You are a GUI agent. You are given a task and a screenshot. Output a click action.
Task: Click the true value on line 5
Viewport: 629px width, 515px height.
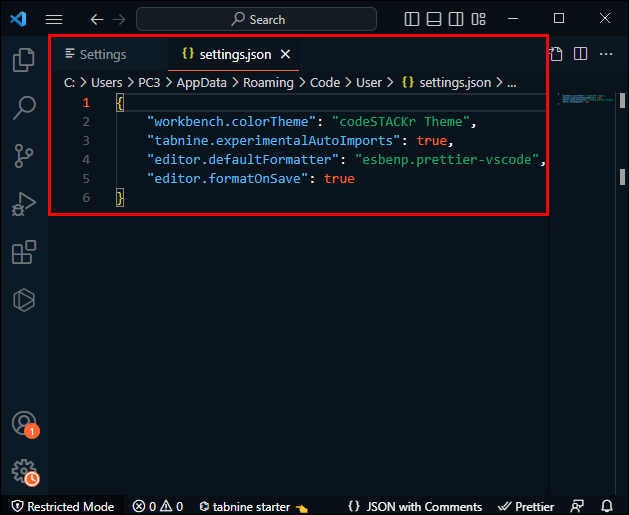(339, 178)
